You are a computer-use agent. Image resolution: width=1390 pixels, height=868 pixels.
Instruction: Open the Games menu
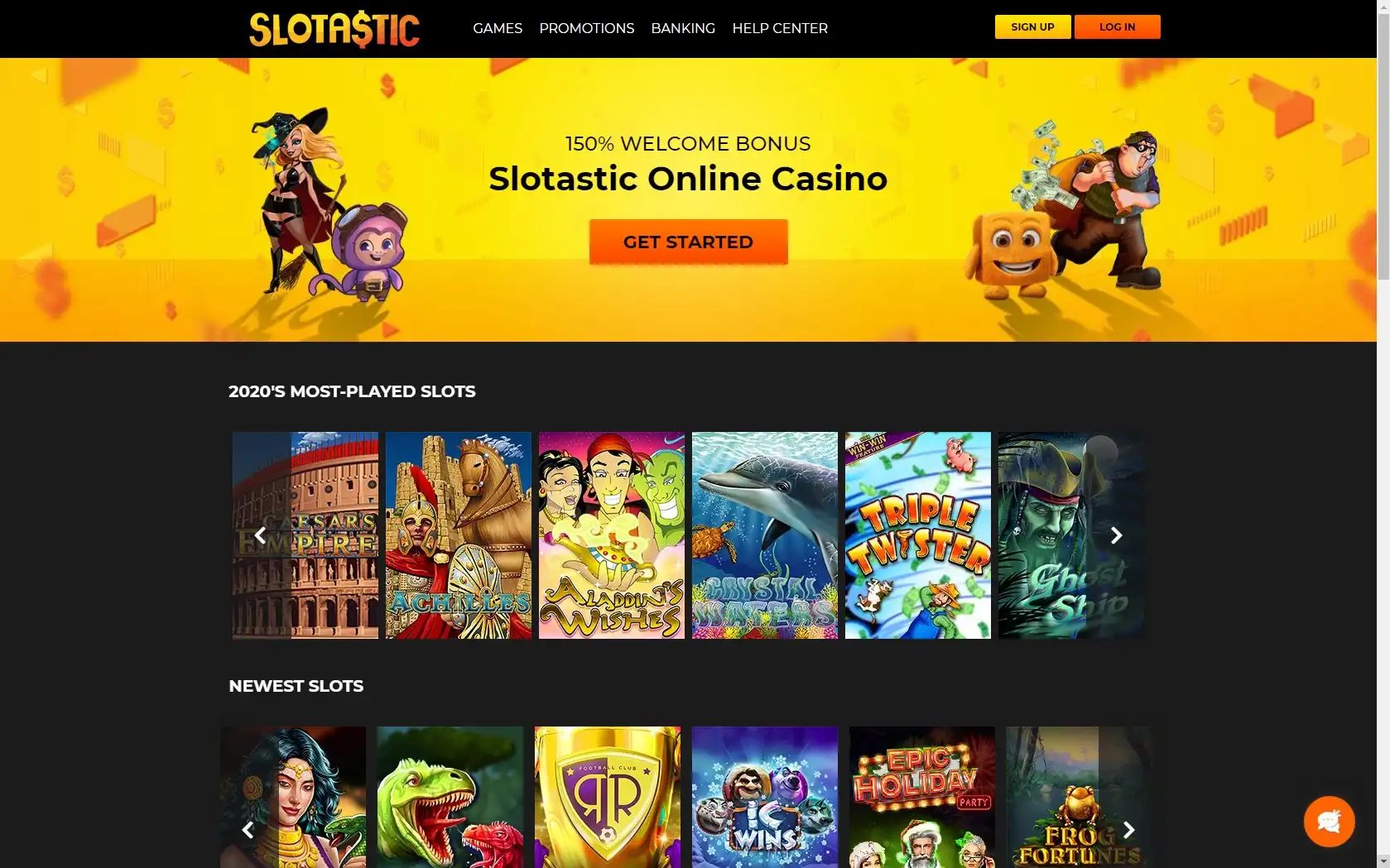pos(498,28)
